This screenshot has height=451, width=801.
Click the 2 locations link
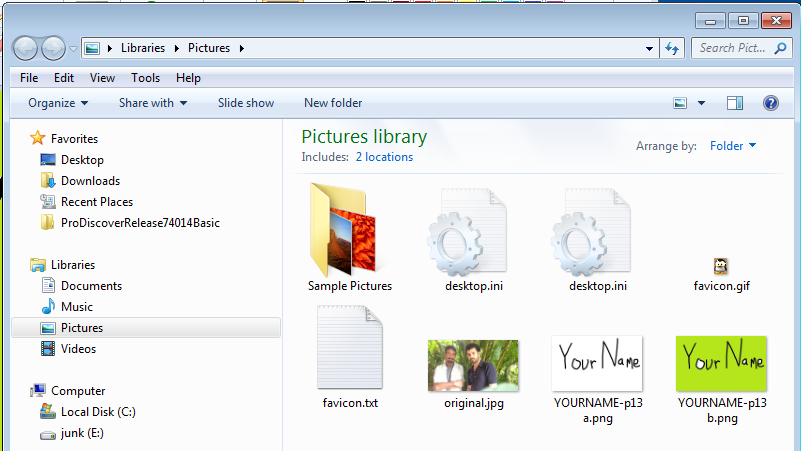click(x=384, y=157)
